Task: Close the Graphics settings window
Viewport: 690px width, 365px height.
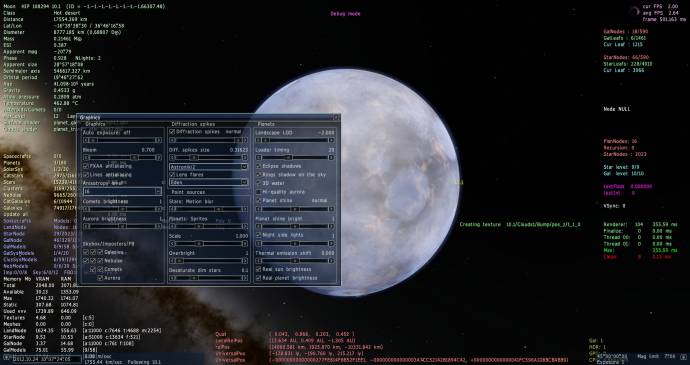Action: (x=336, y=118)
